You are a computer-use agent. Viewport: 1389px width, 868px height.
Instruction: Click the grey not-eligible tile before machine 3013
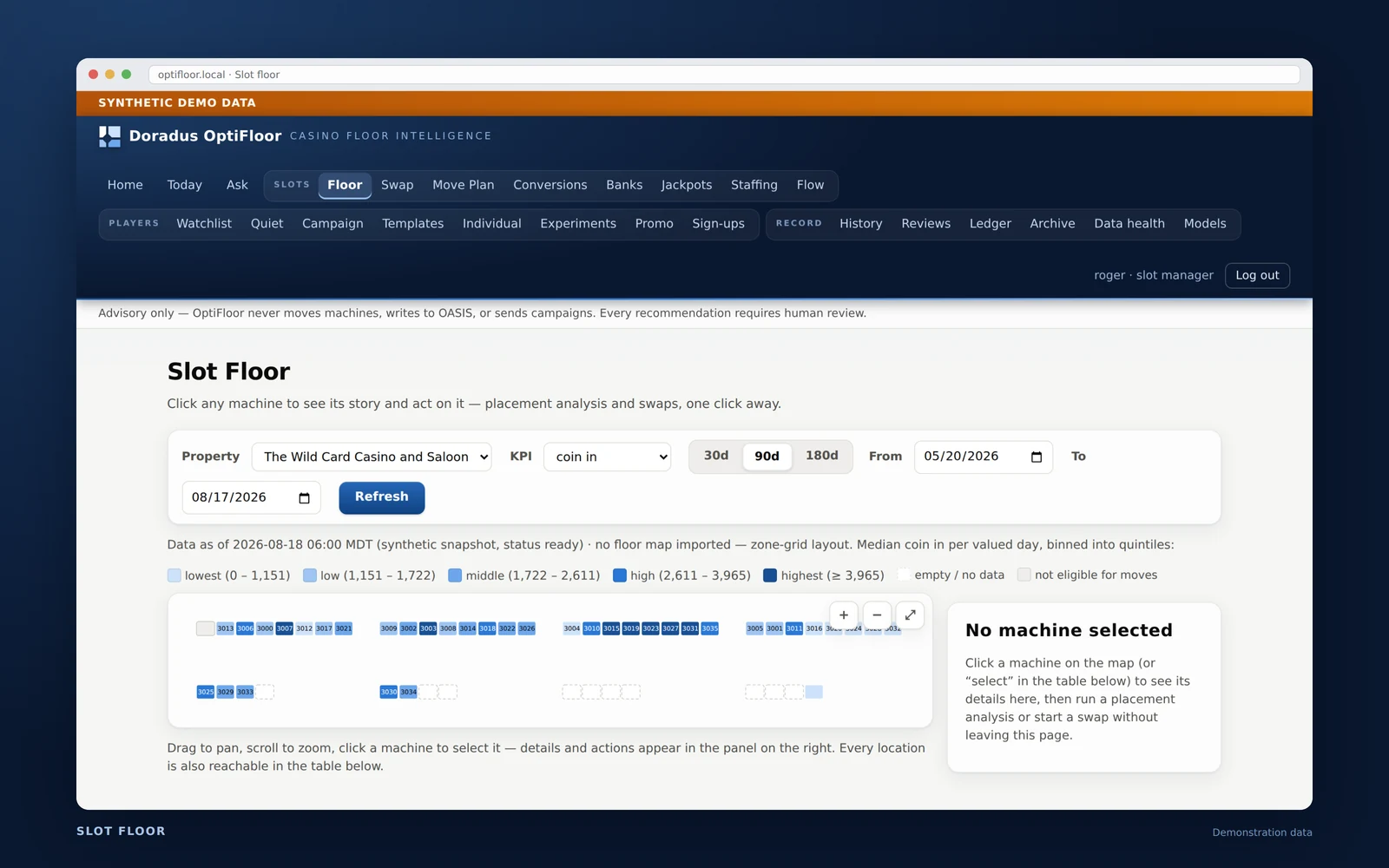pyautogui.click(x=206, y=628)
